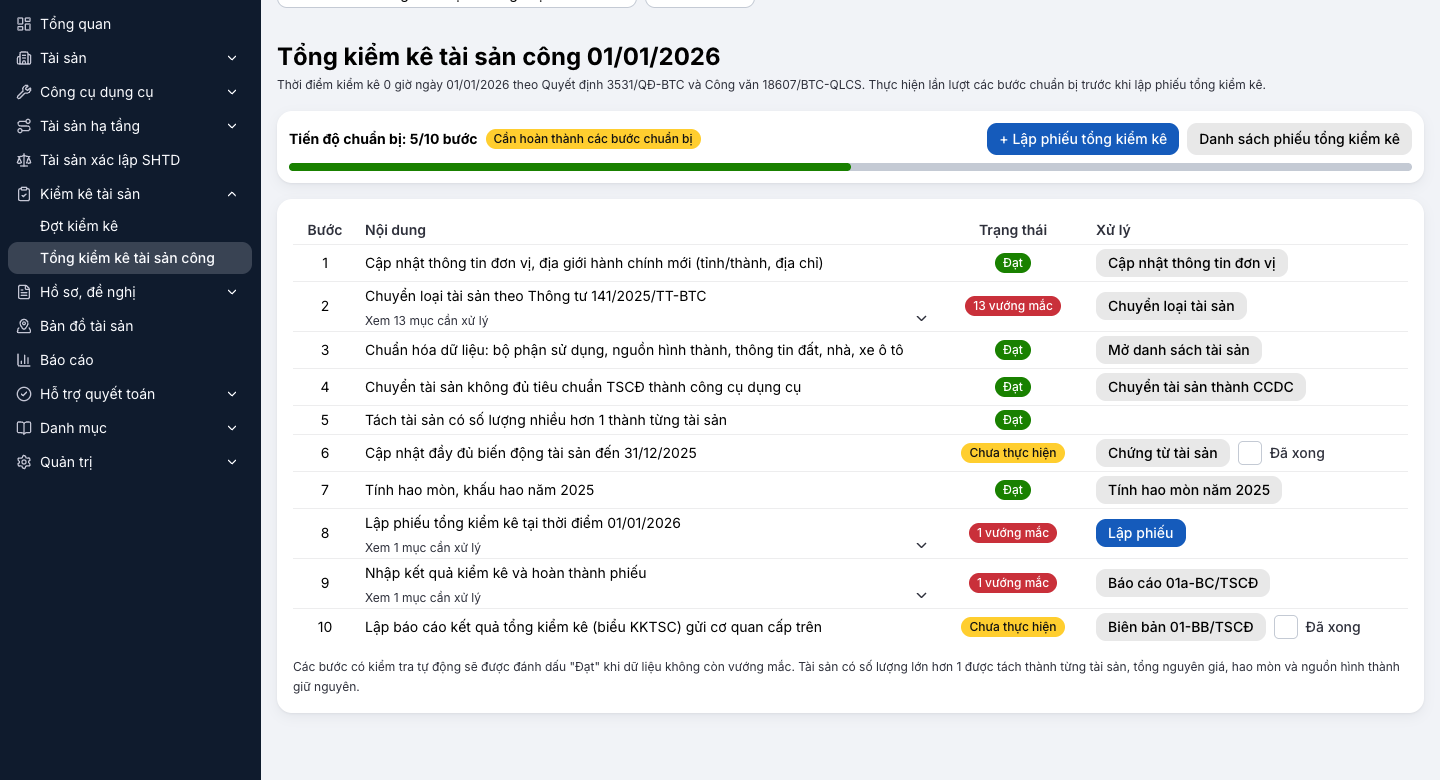Viewport: 1440px width, 780px height.
Task: Expand the Công cụ dụng cụ chevron
Action: (232, 92)
